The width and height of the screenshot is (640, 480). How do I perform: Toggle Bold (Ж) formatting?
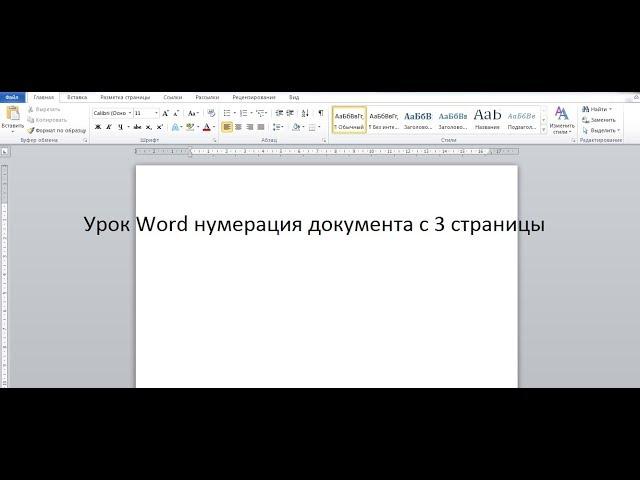[98, 127]
